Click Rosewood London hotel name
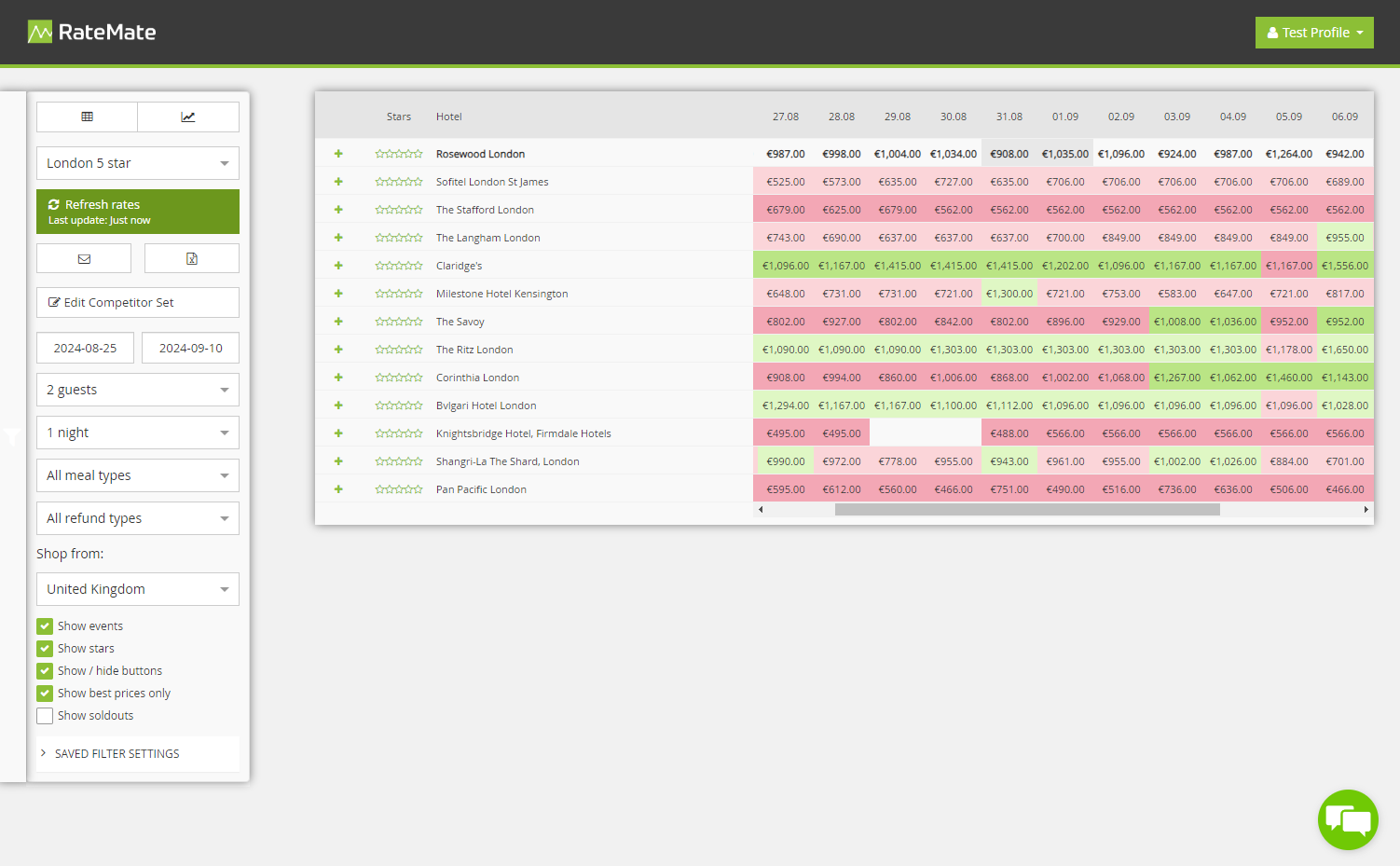The height and width of the screenshot is (866, 1400). pos(480,154)
